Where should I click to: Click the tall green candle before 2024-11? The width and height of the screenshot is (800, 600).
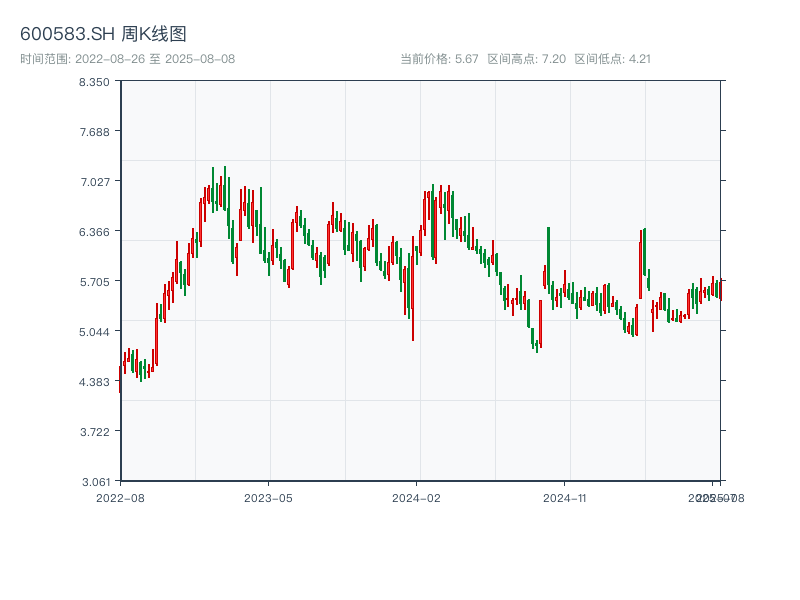[x=548, y=260]
